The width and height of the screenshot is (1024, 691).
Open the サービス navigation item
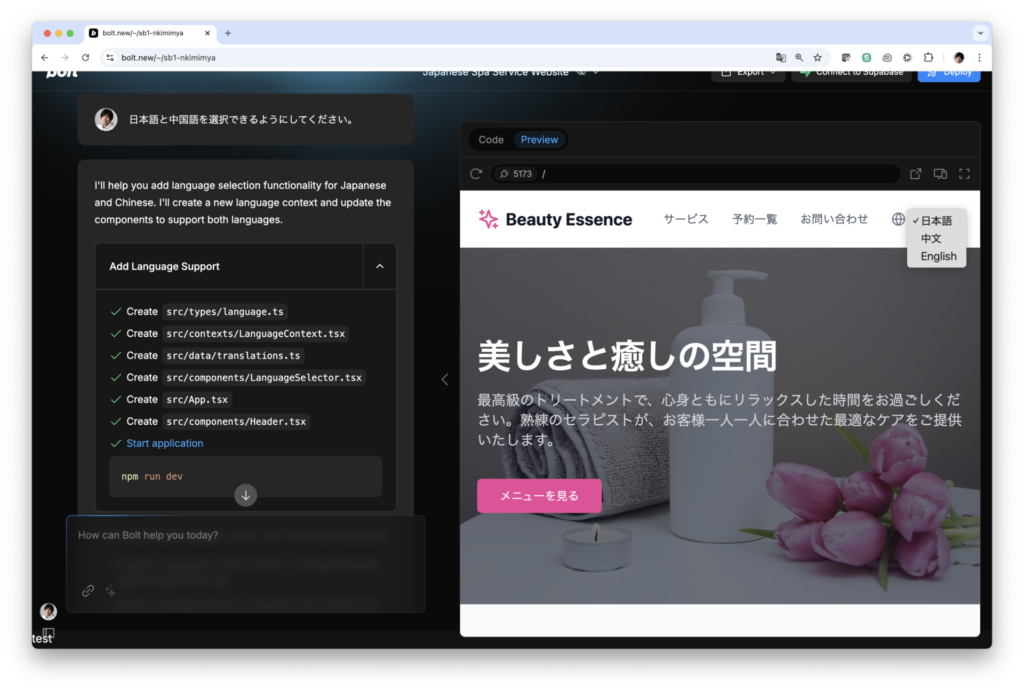(x=685, y=219)
